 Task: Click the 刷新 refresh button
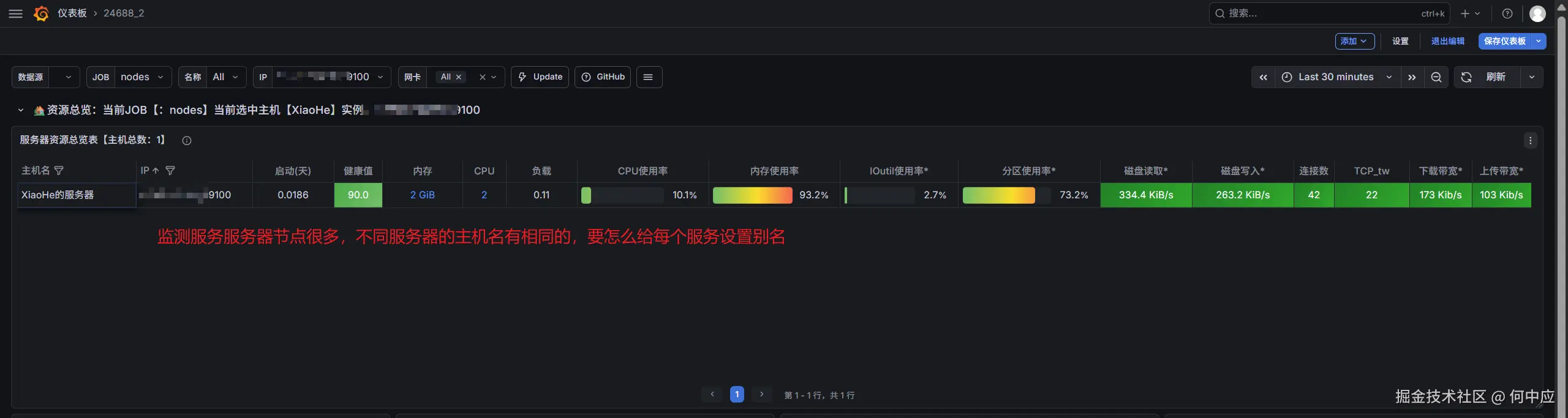[1487, 77]
